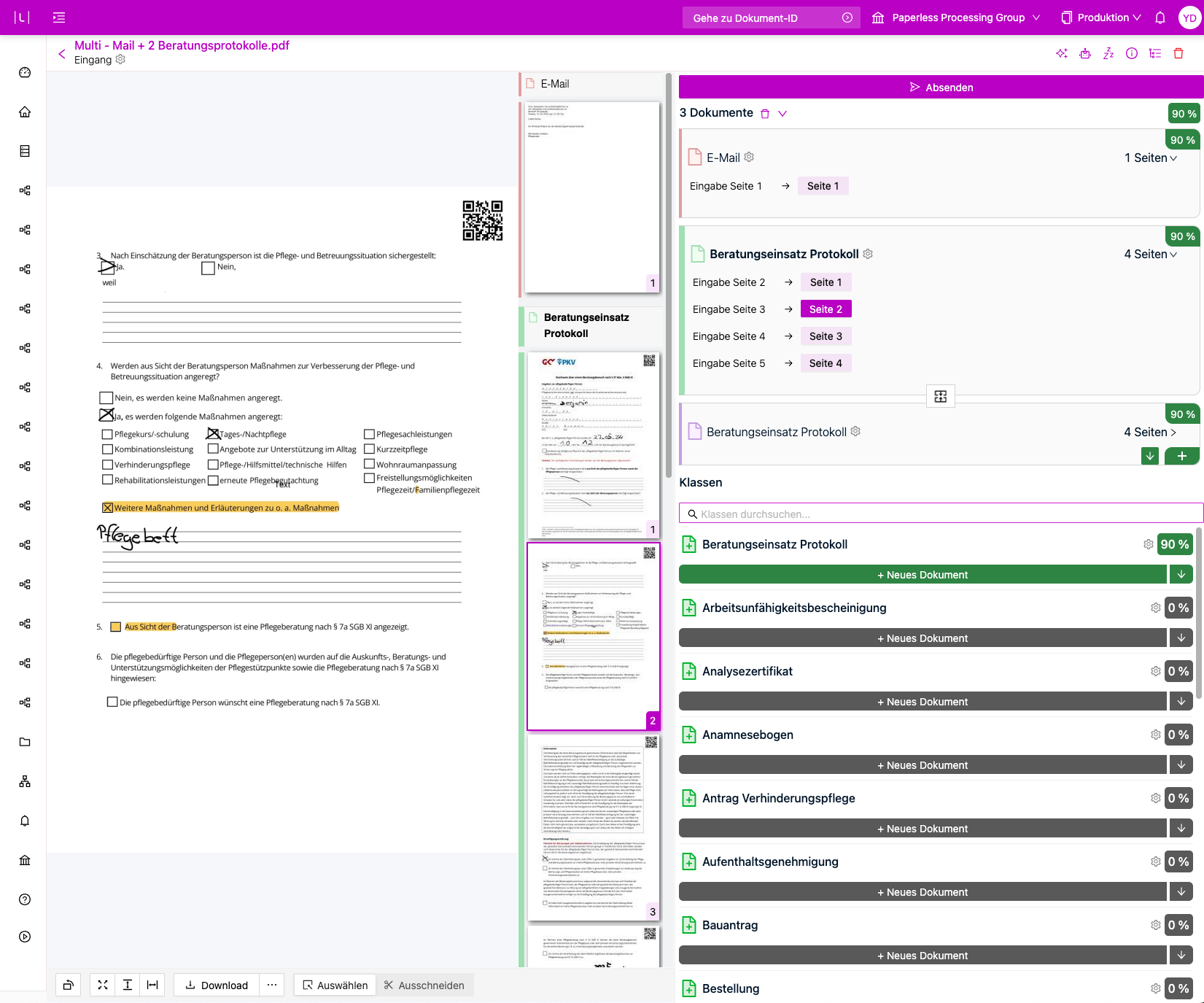1204x1003 pixels.
Task: Click the Aufenthaltsgenehmigung class name
Action: [x=770, y=861]
